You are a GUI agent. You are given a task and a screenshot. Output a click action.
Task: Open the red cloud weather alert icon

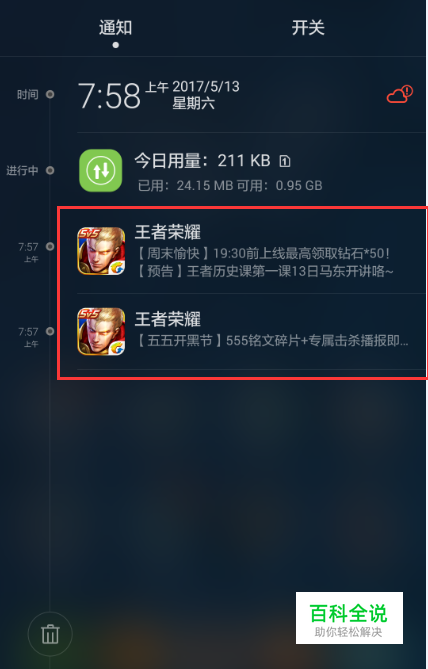400,94
